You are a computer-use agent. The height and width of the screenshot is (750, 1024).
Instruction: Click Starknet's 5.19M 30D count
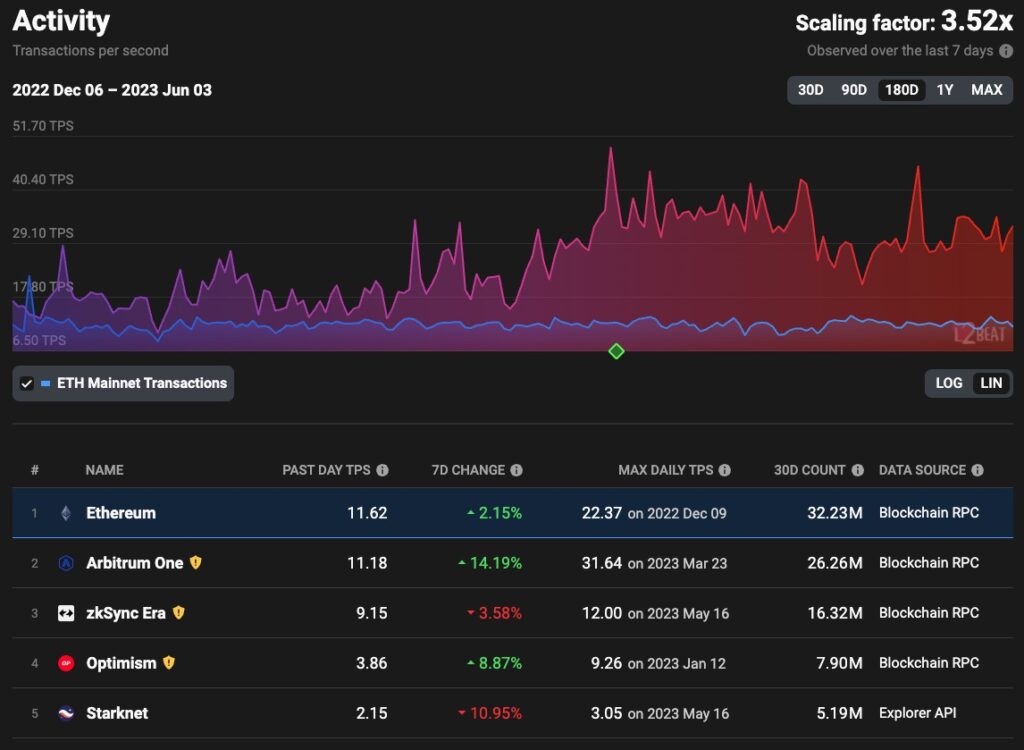(839, 713)
